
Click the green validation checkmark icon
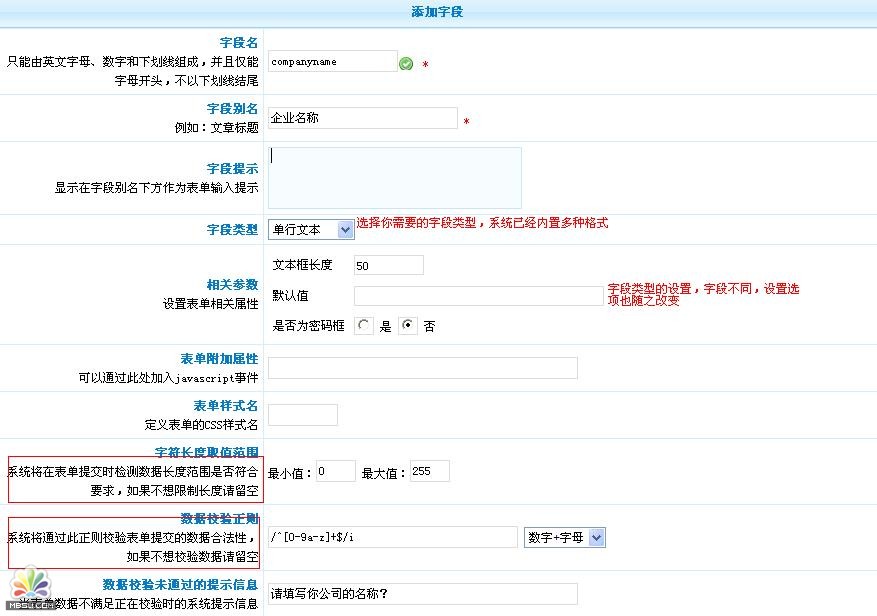(406, 63)
